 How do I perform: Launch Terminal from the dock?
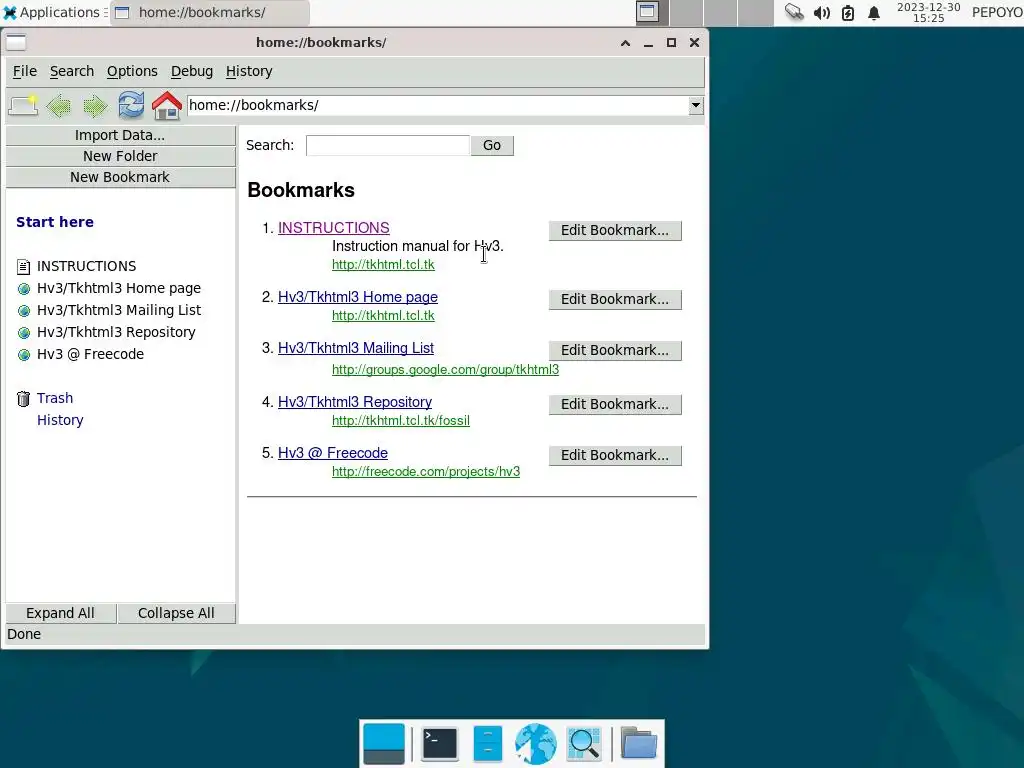coord(440,744)
